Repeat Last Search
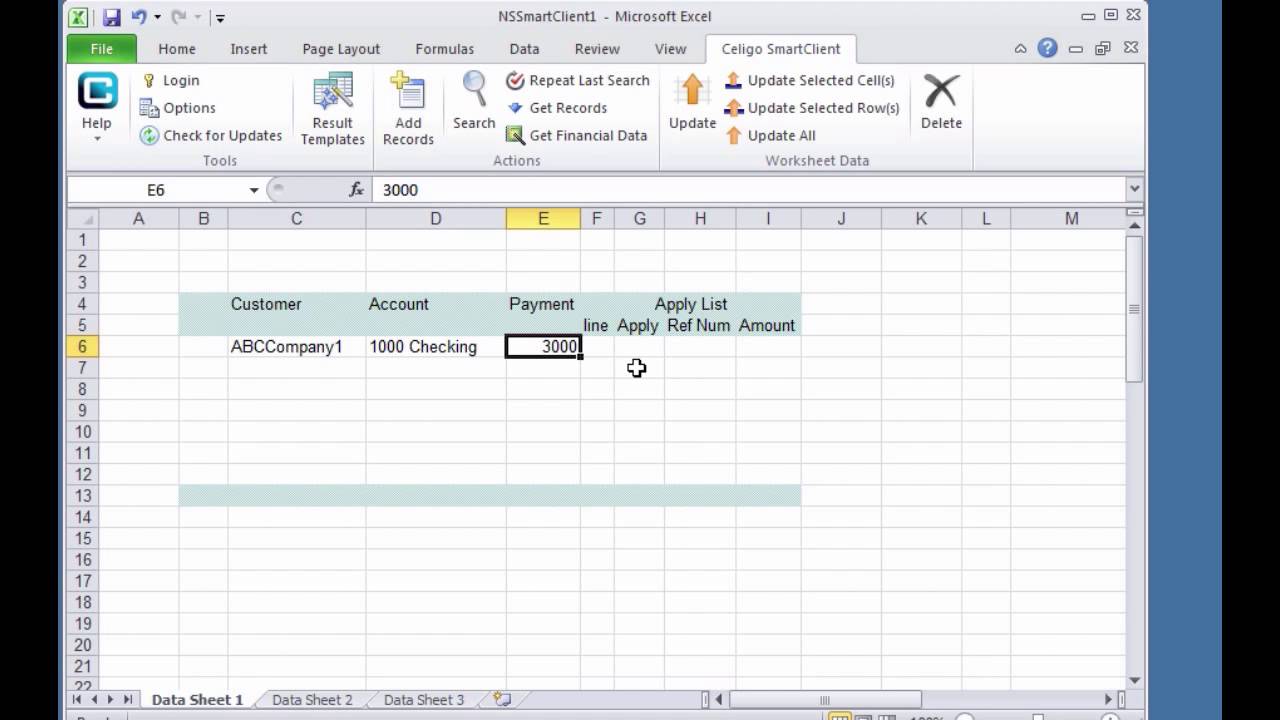The height and width of the screenshot is (720, 1280). 578,80
